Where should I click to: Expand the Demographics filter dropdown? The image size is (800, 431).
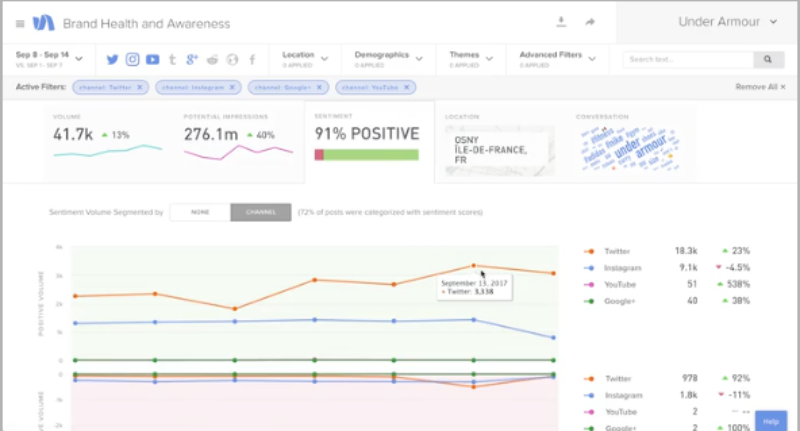coord(389,59)
